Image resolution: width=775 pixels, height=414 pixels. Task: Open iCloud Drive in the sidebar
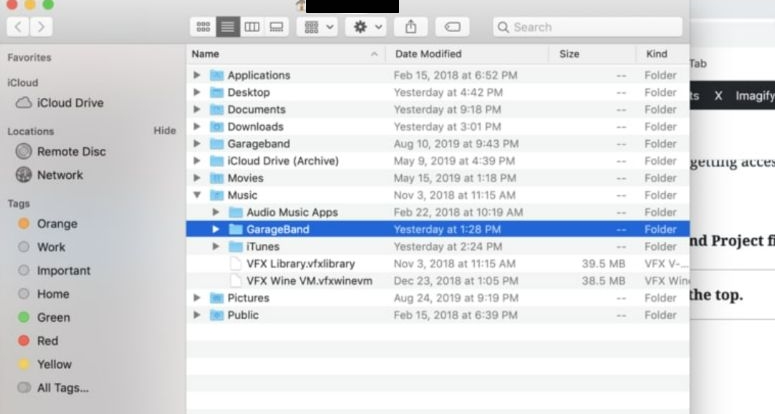pos(69,103)
